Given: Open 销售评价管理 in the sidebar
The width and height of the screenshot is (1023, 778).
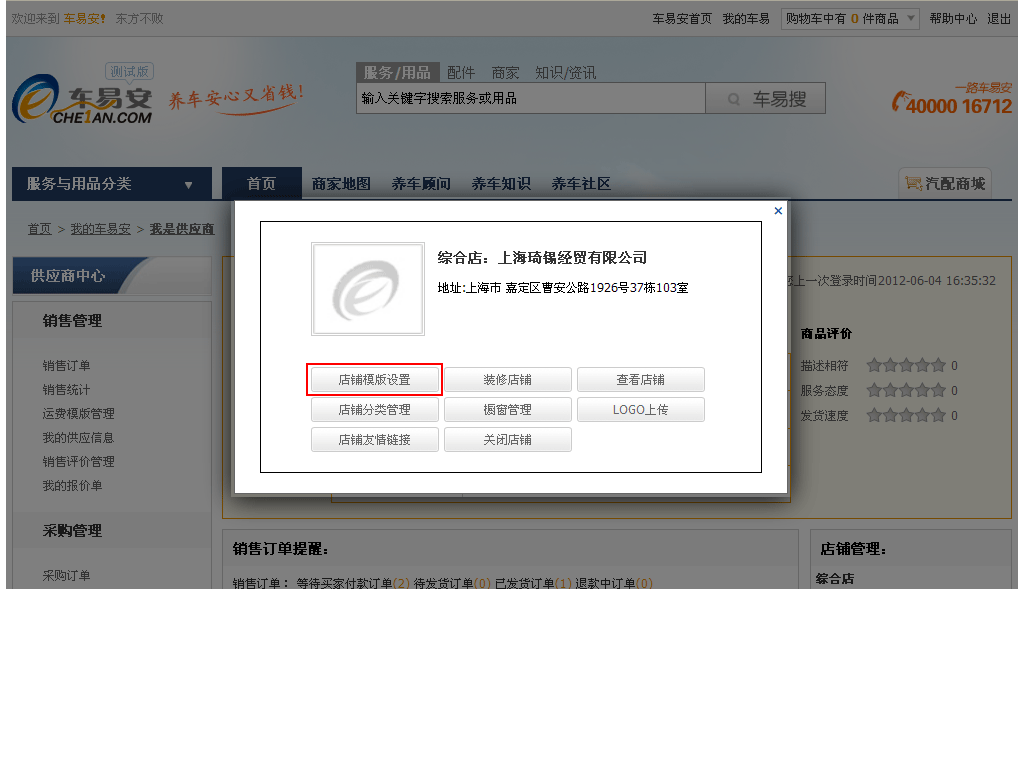Looking at the screenshot, I should [78, 461].
